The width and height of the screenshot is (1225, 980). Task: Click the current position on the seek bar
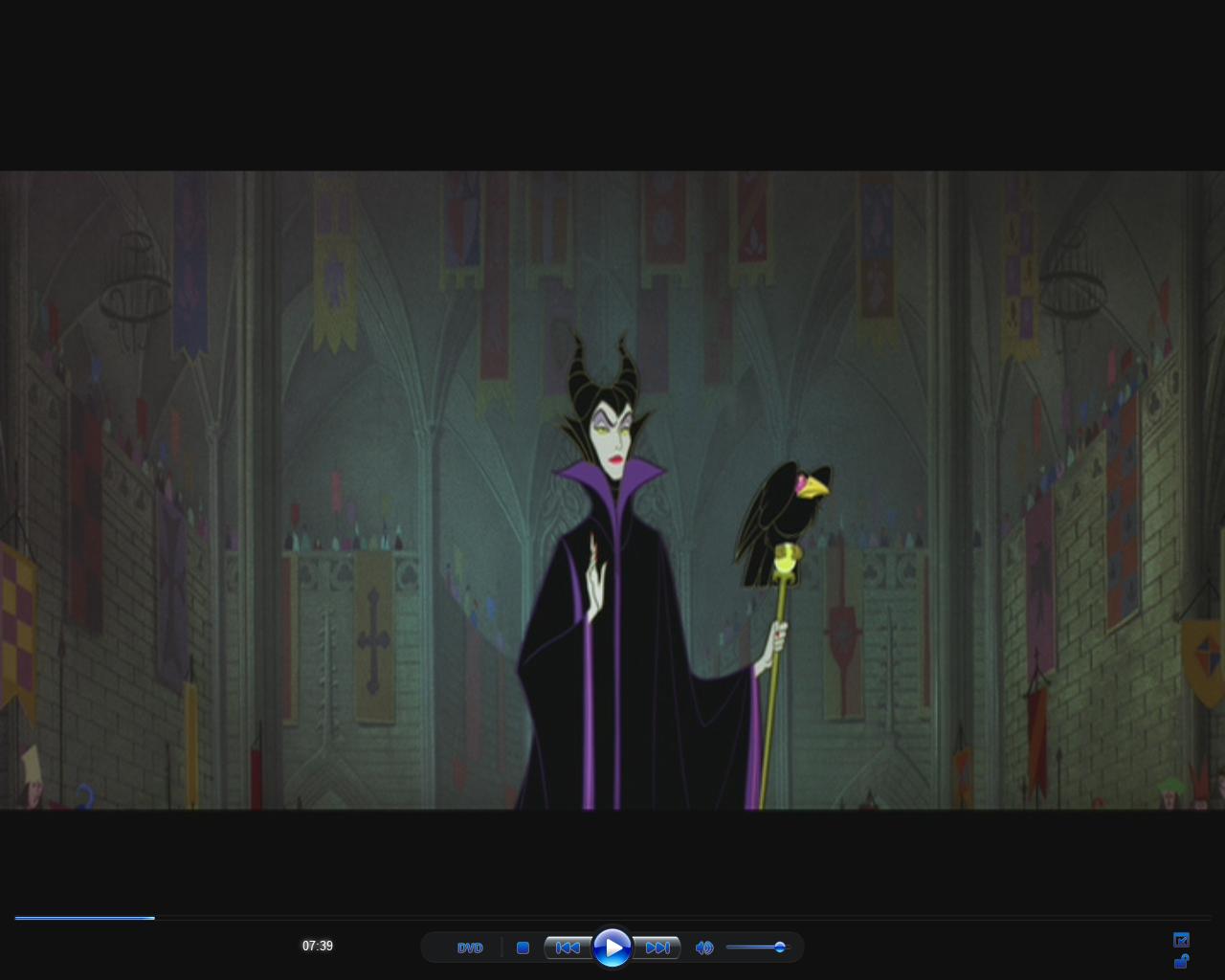pyautogui.click(x=154, y=918)
